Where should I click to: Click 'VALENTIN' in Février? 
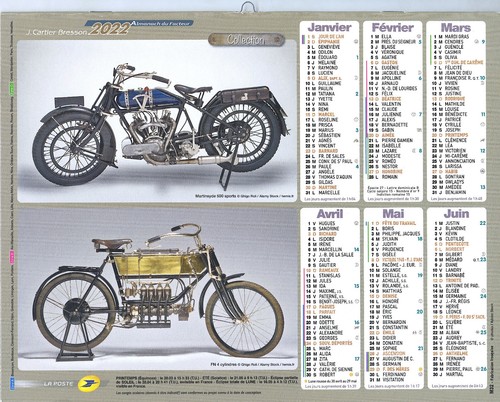[x=391, y=104]
